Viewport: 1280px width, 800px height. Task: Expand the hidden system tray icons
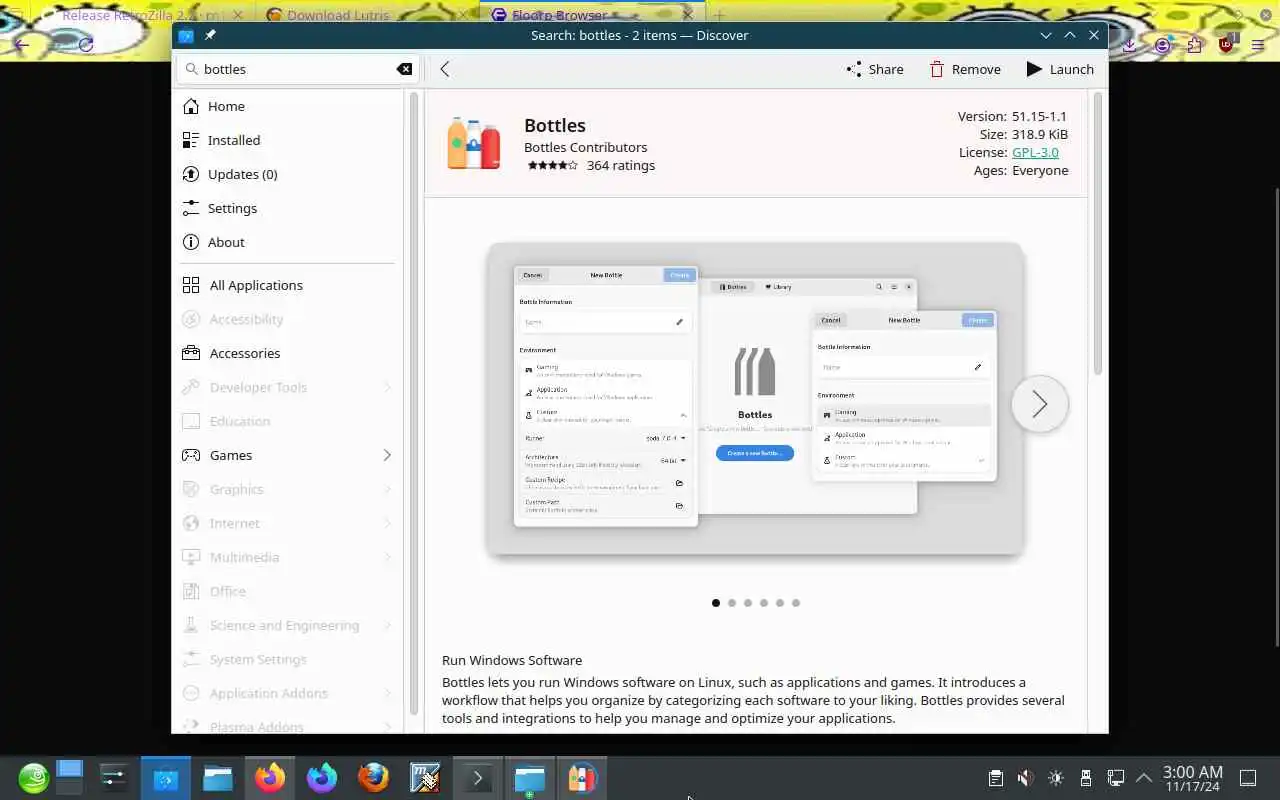click(1144, 777)
